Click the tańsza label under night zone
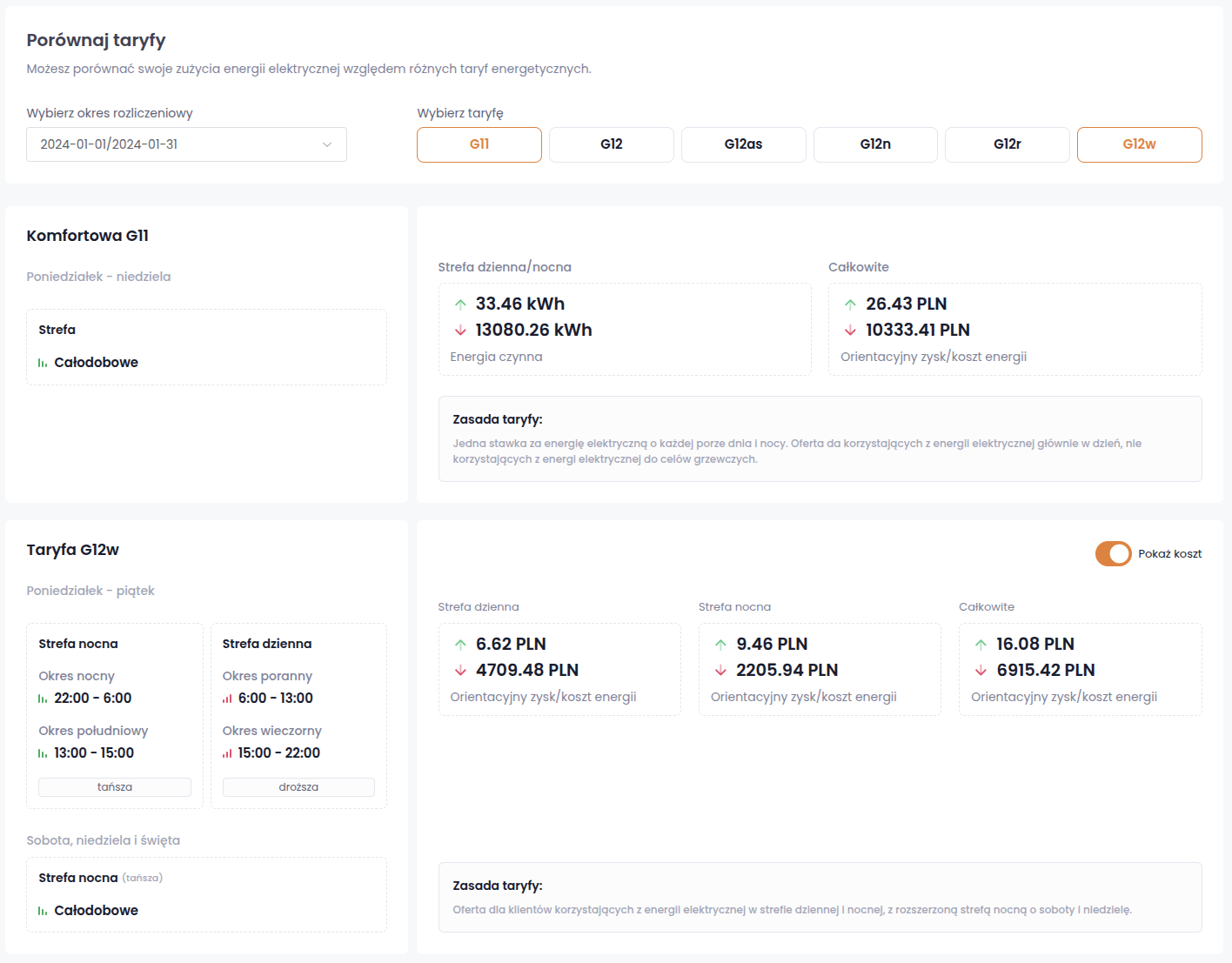The width and height of the screenshot is (1232, 963). click(115, 787)
